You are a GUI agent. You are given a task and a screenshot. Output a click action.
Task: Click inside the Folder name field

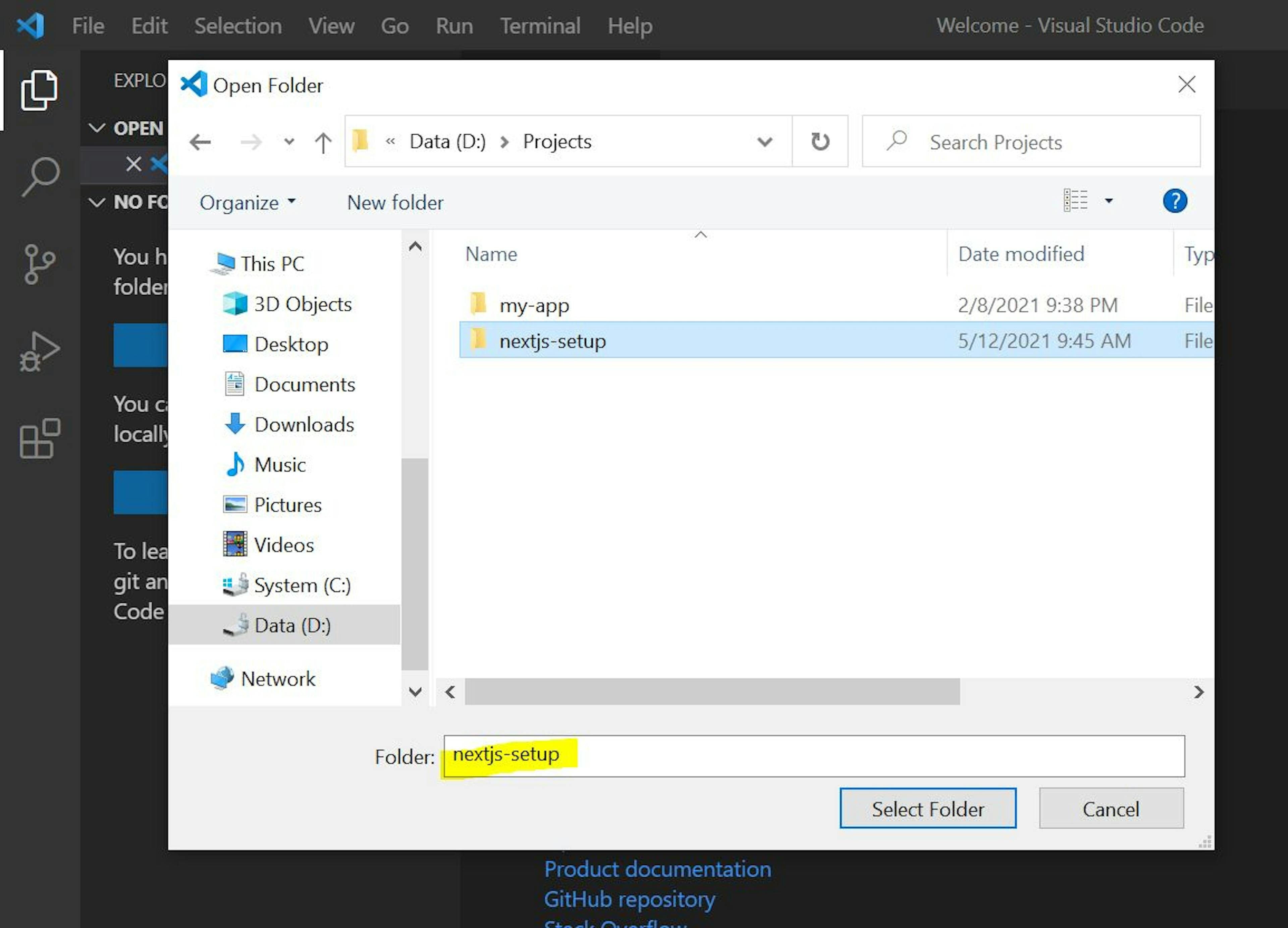[x=812, y=756]
